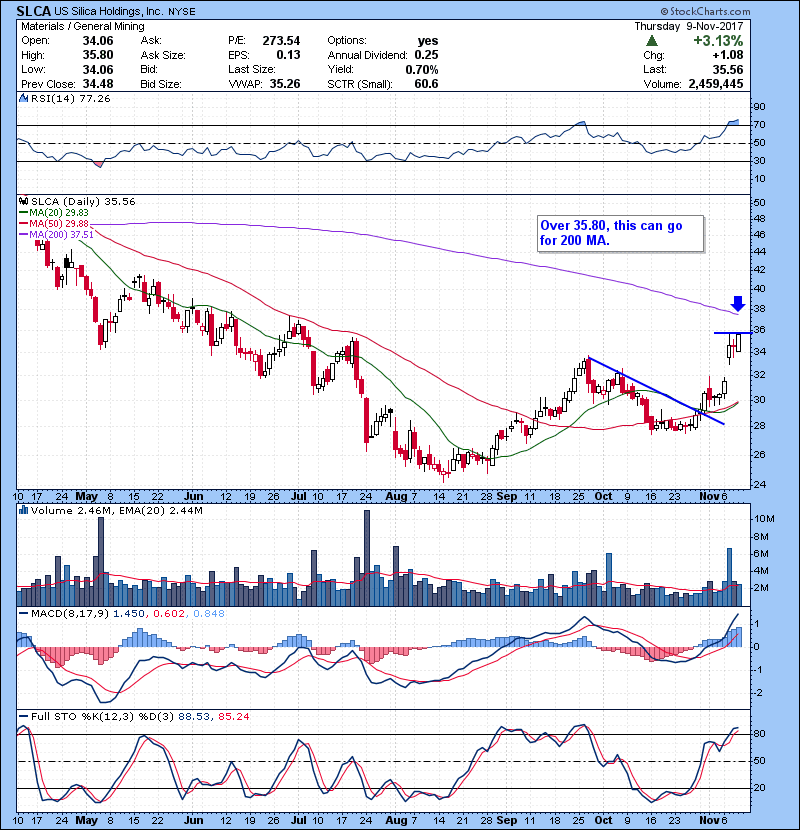The image size is (800, 830).
Task: Click the green up-triangle change icon
Action: (x=652, y=41)
